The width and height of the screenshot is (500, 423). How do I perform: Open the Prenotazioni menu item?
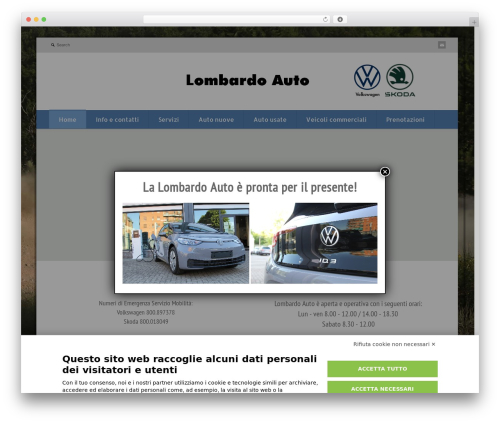pos(405,119)
